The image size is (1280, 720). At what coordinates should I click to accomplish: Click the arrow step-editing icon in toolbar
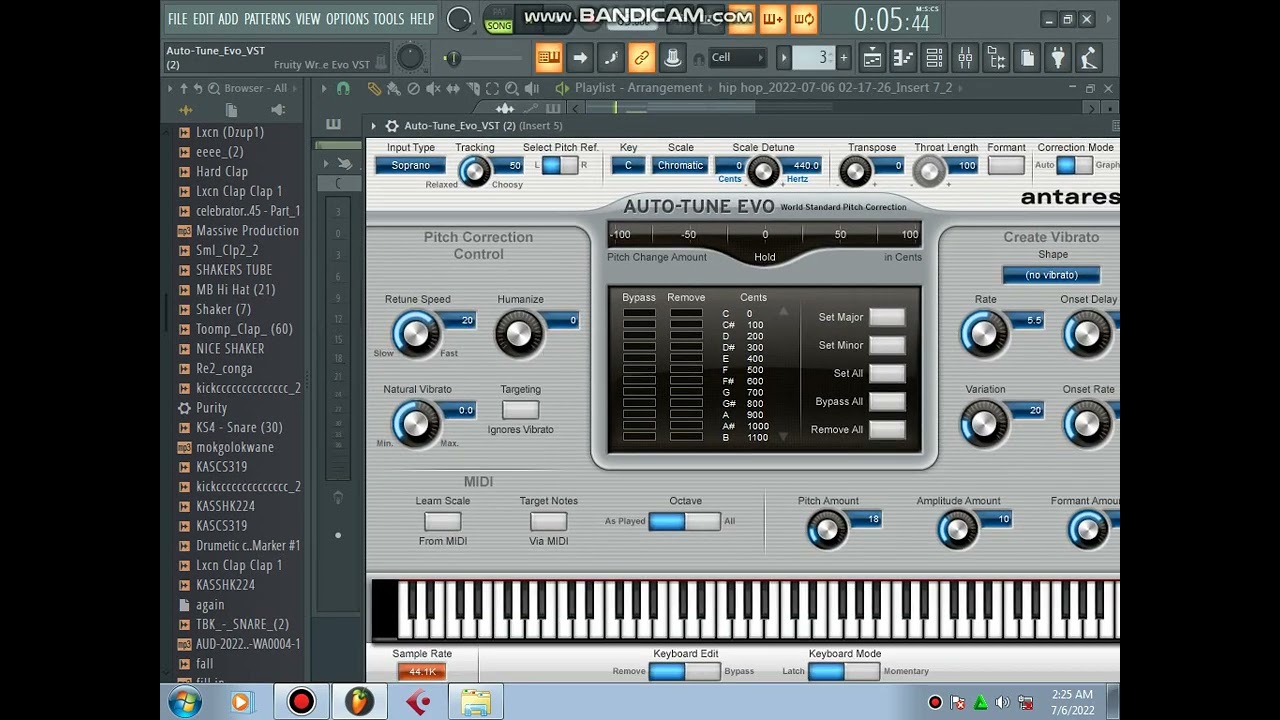point(580,58)
